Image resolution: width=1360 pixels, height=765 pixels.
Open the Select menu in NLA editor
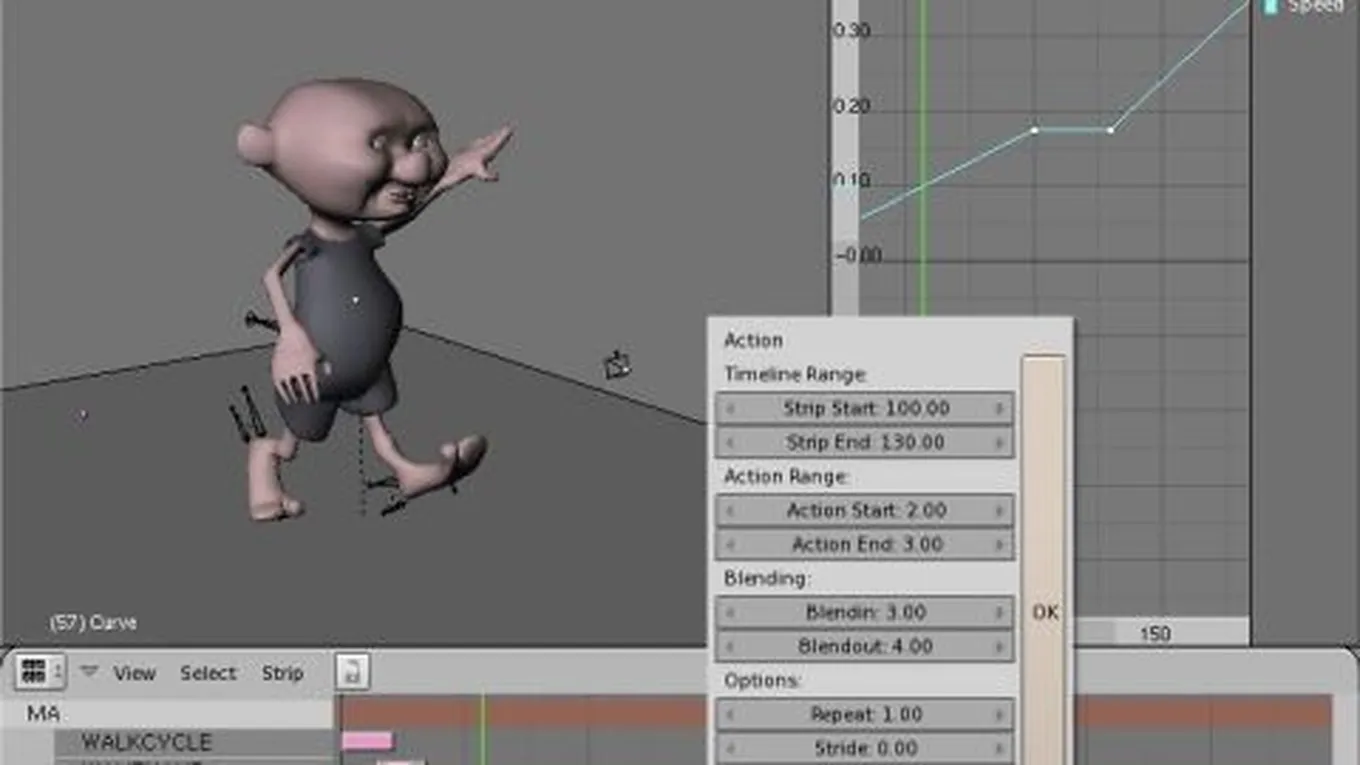tap(208, 673)
